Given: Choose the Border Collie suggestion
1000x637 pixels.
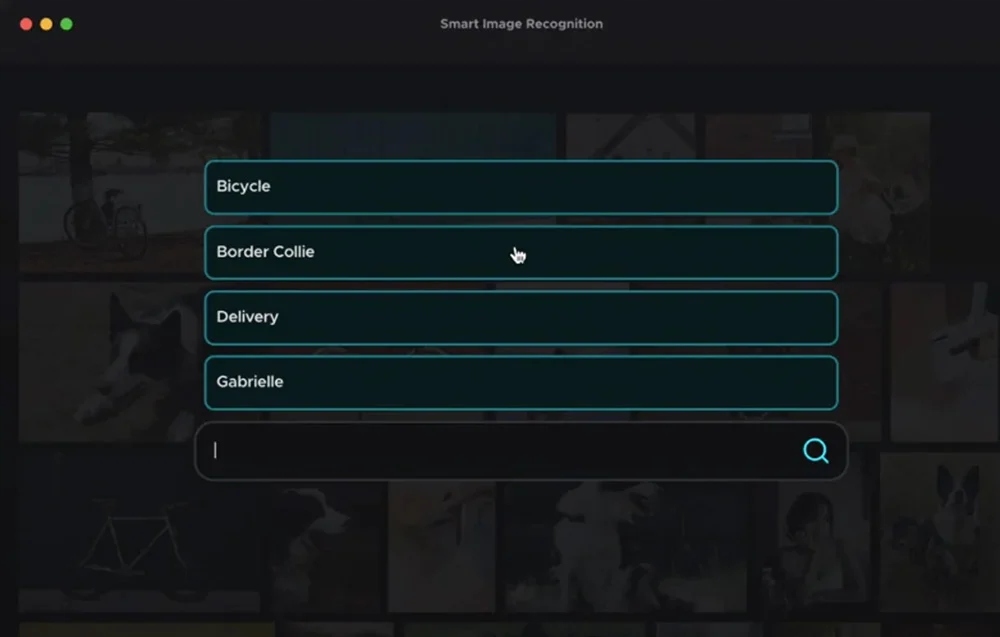Looking at the screenshot, I should click(521, 252).
